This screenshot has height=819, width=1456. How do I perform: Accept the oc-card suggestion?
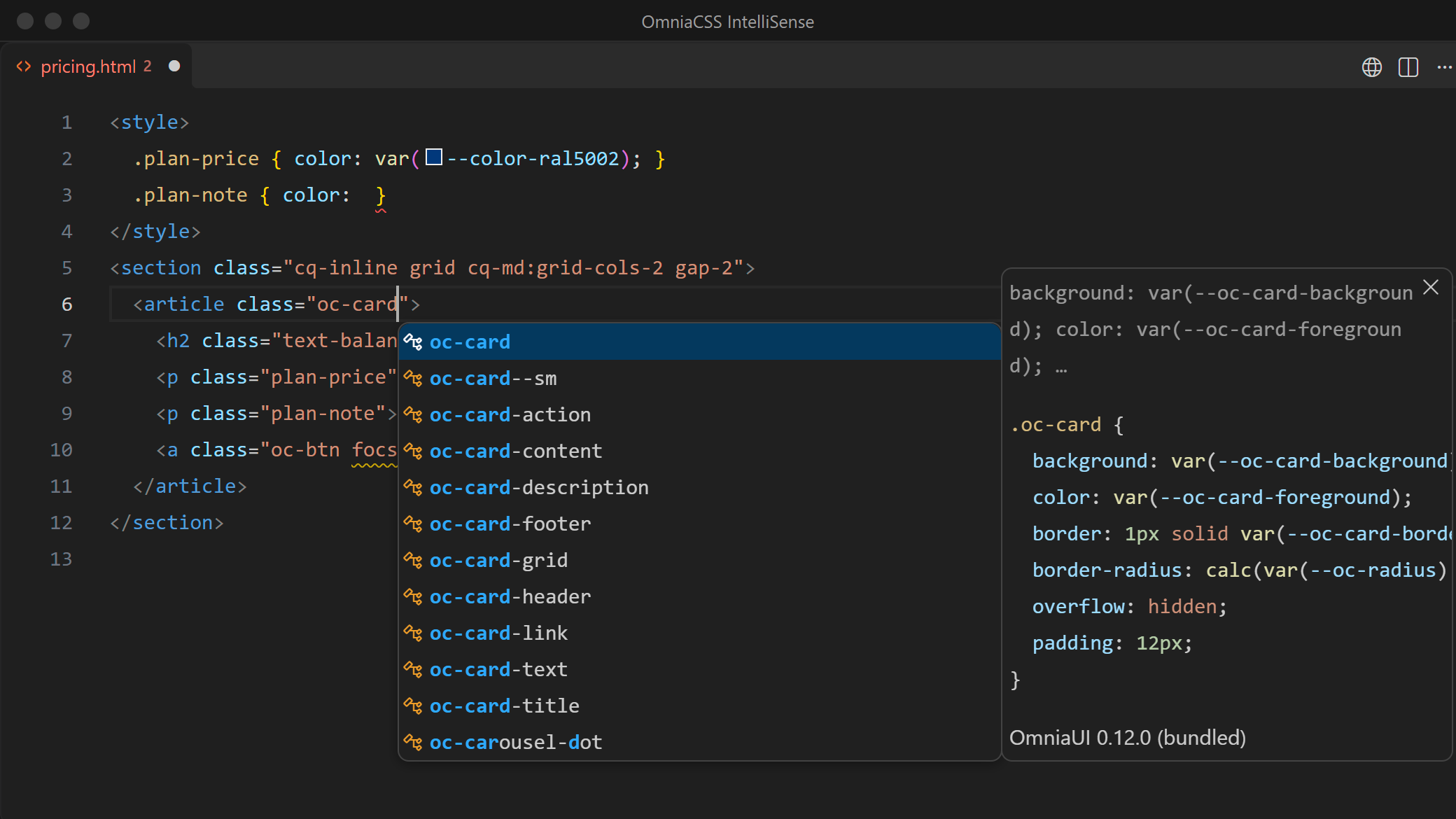tap(699, 342)
